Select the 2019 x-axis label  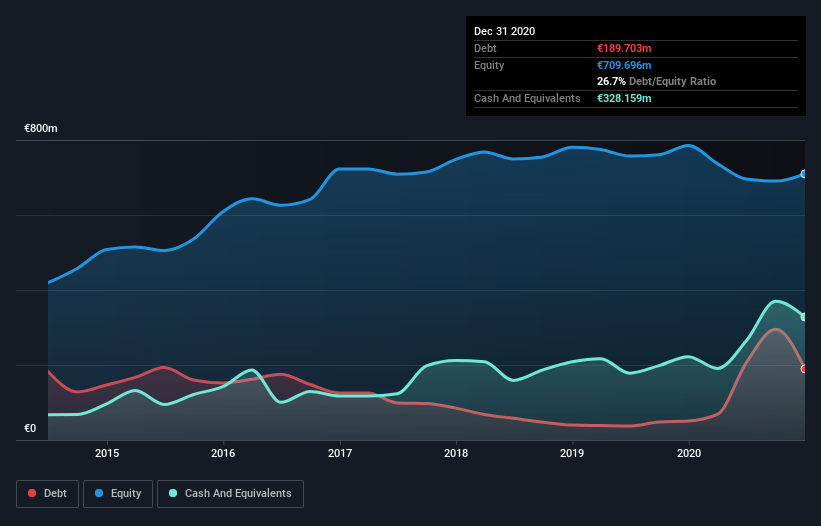point(572,453)
